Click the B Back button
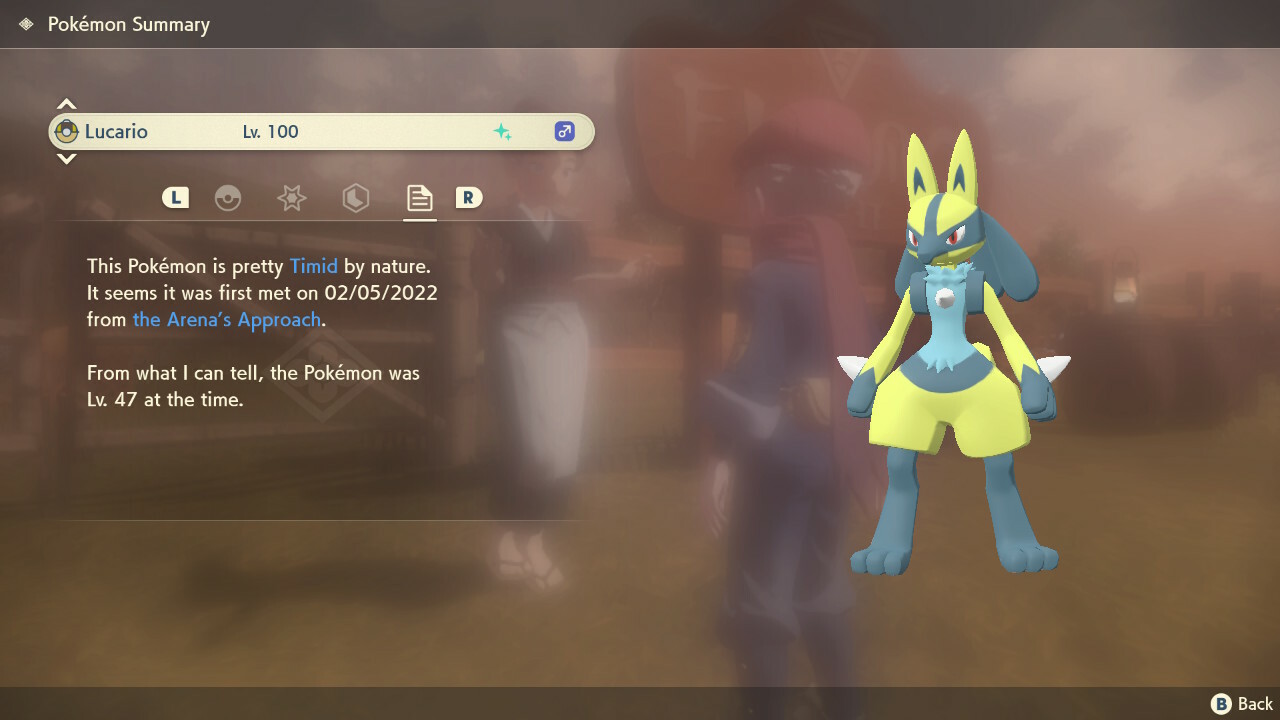Screen dimensions: 1280x720 click(1242, 704)
